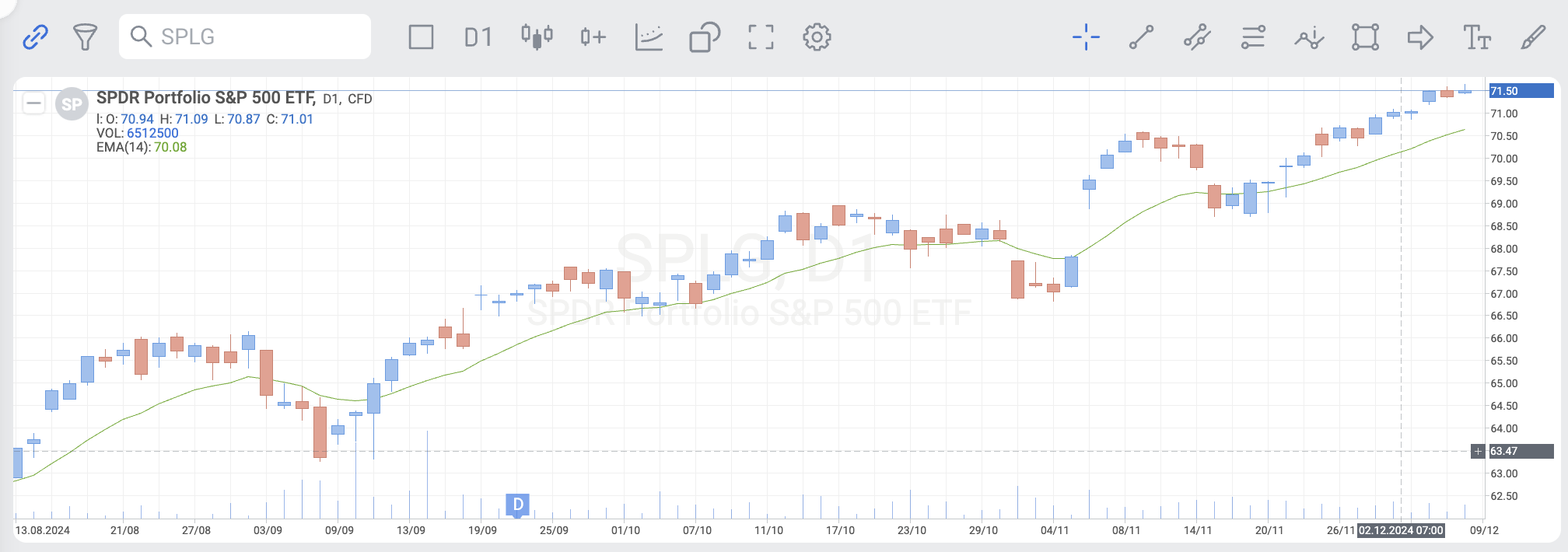Click the link chart icon

(35, 37)
